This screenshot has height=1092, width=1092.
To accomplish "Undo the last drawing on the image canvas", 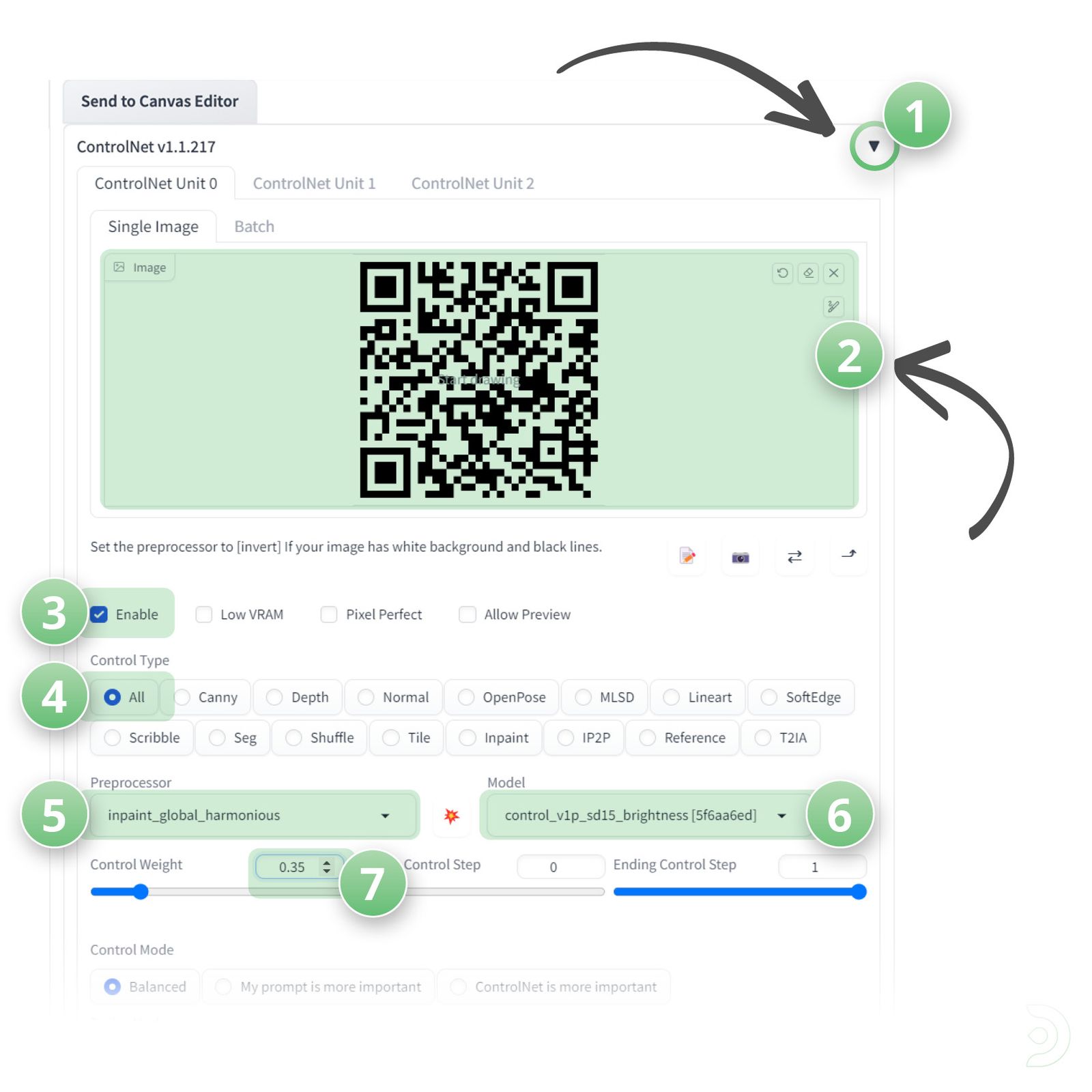I will coord(782,274).
